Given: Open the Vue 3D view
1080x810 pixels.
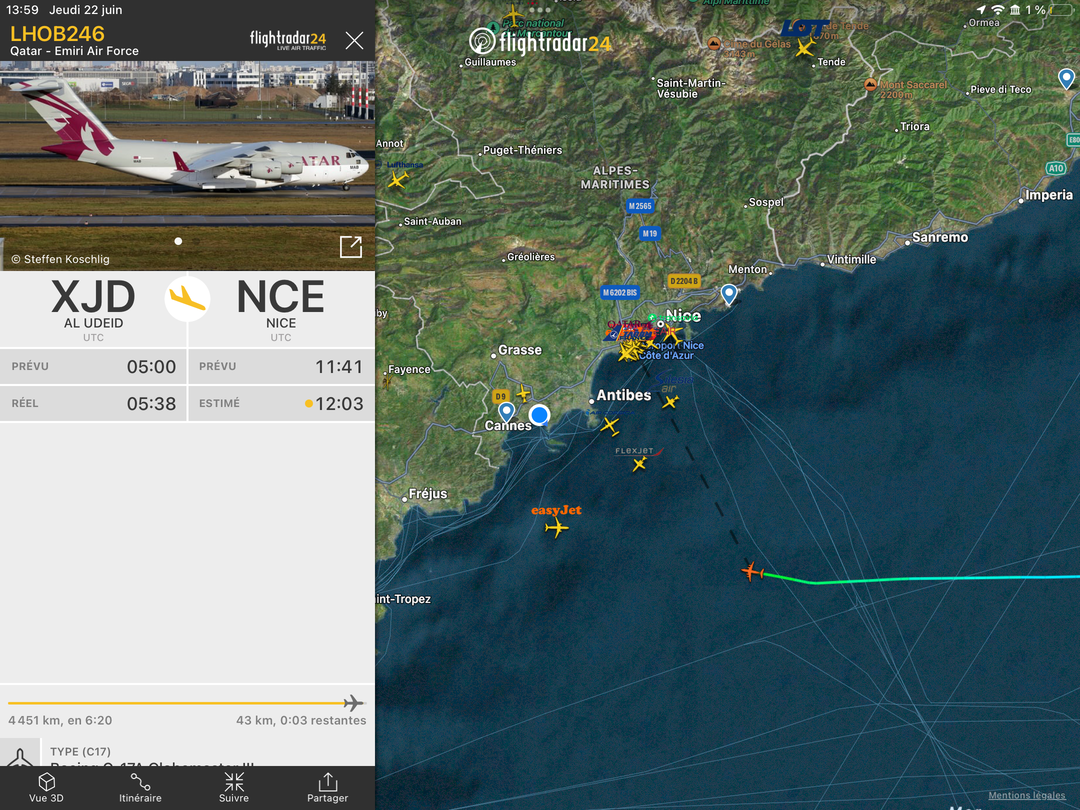Looking at the screenshot, I should point(46,787).
